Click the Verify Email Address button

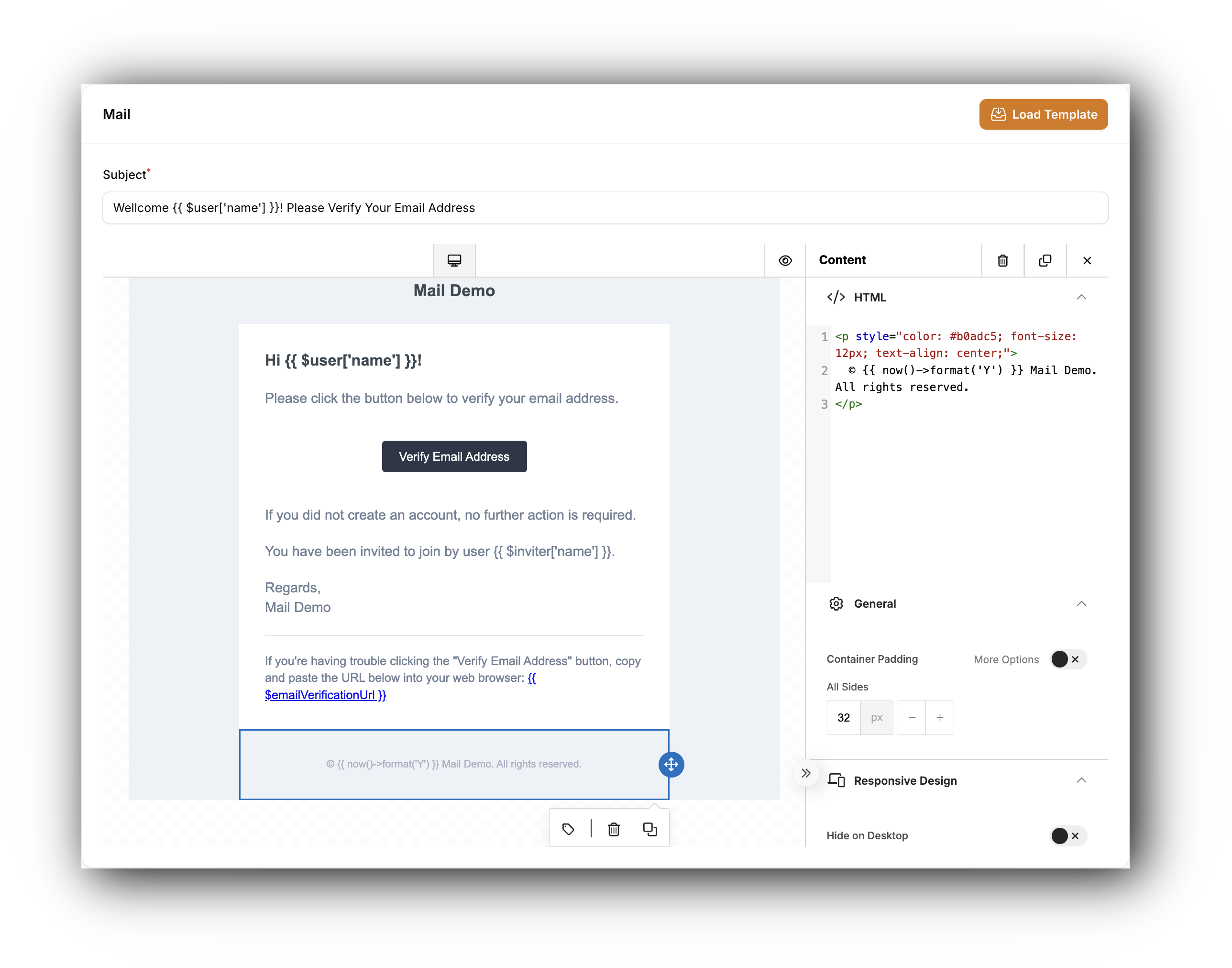click(x=454, y=456)
